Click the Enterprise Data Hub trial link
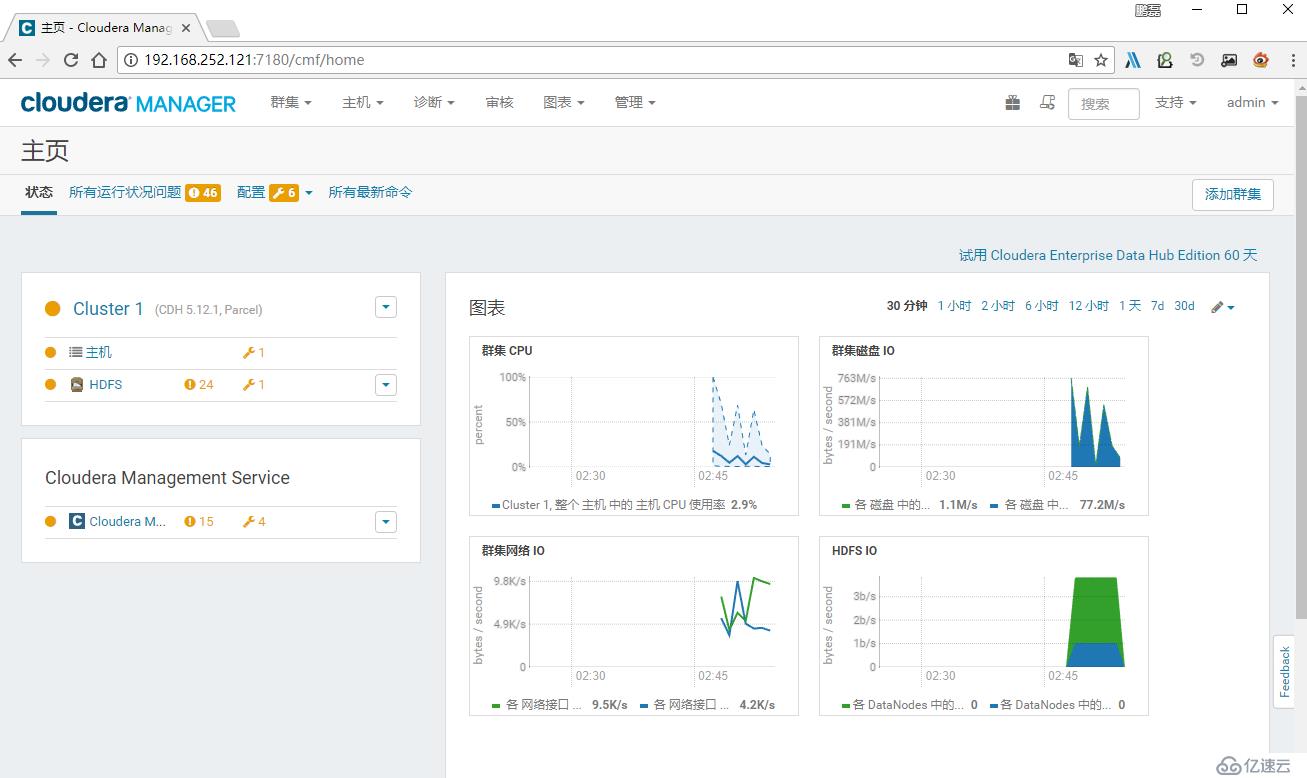Viewport: 1307px width, 778px height. coord(1108,255)
